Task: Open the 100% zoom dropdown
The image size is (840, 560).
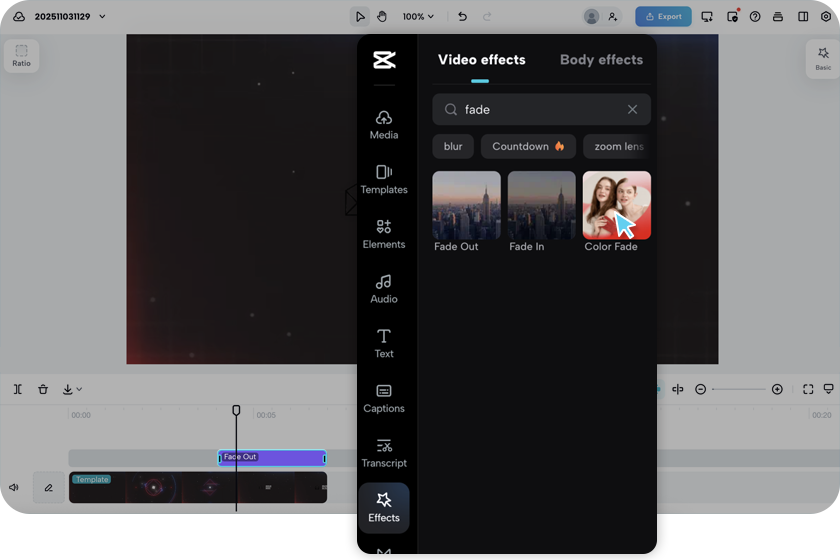Action: [x=418, y=17]
